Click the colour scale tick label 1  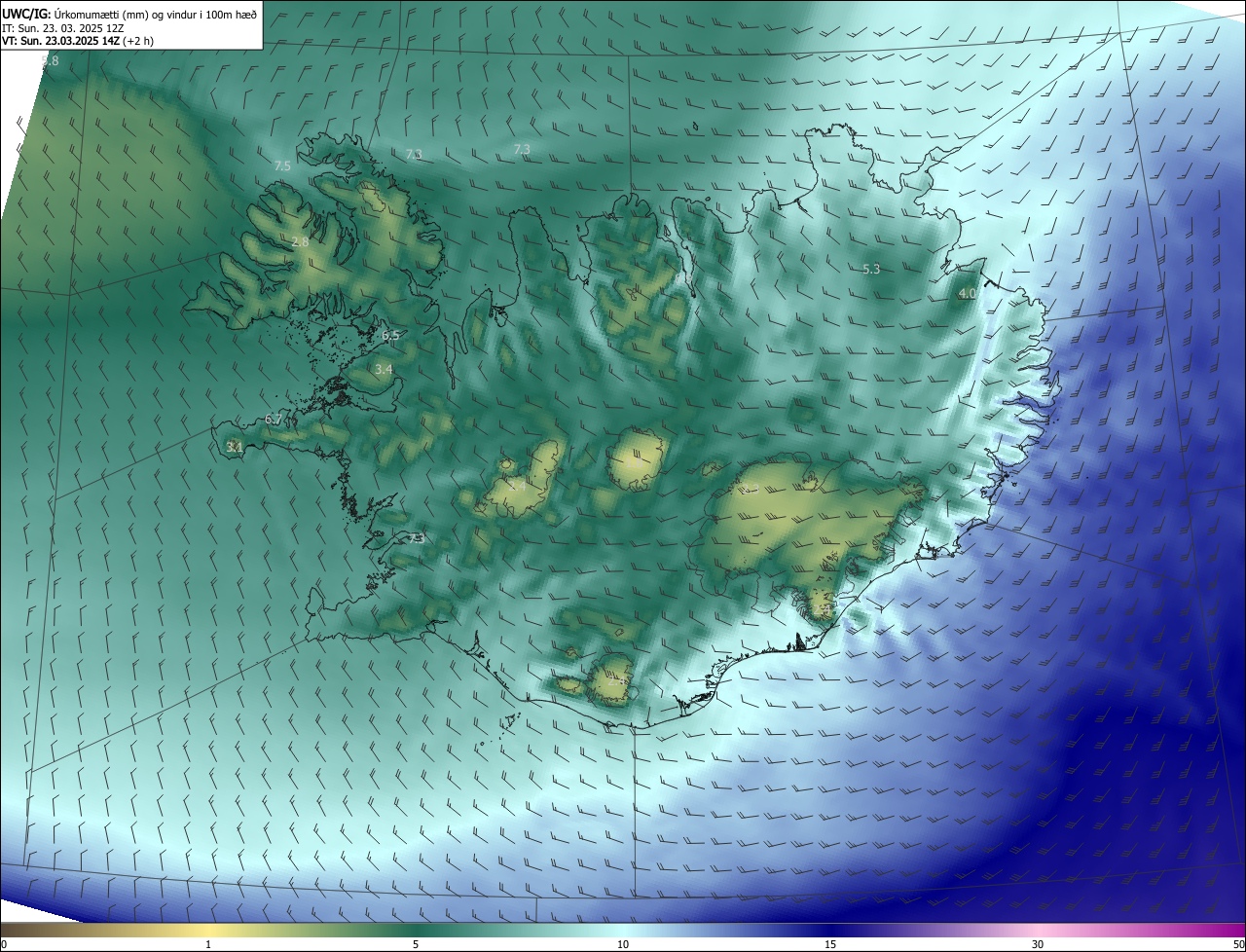[x=208, y=944]
